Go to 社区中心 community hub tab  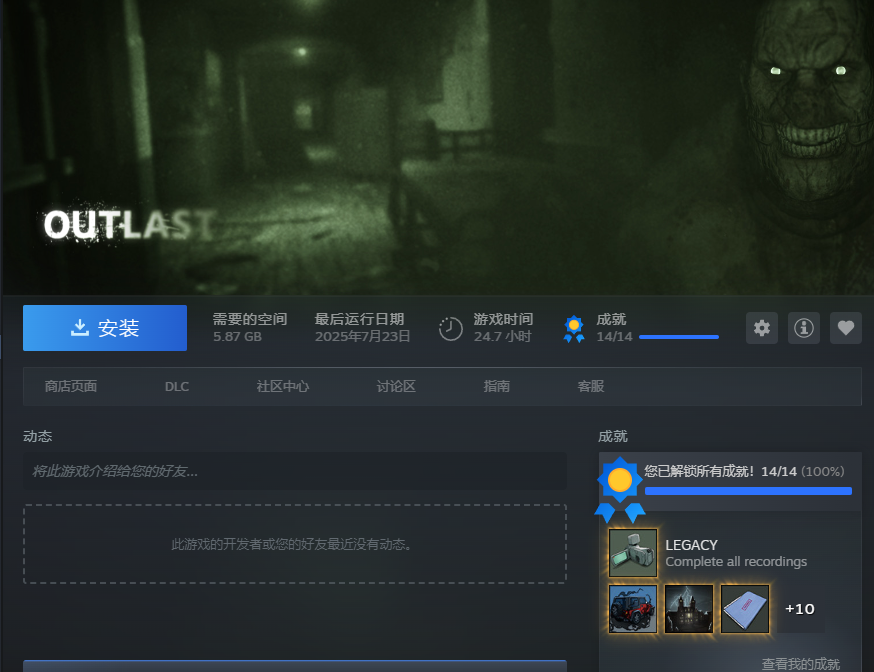pos(283,386)
